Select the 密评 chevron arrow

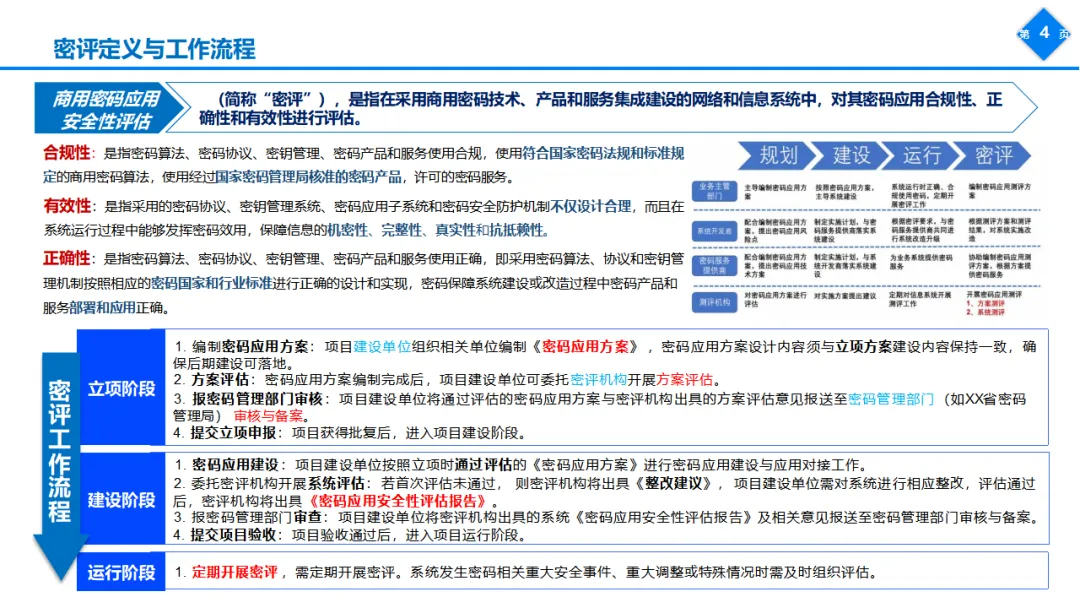tap(994, 156)
